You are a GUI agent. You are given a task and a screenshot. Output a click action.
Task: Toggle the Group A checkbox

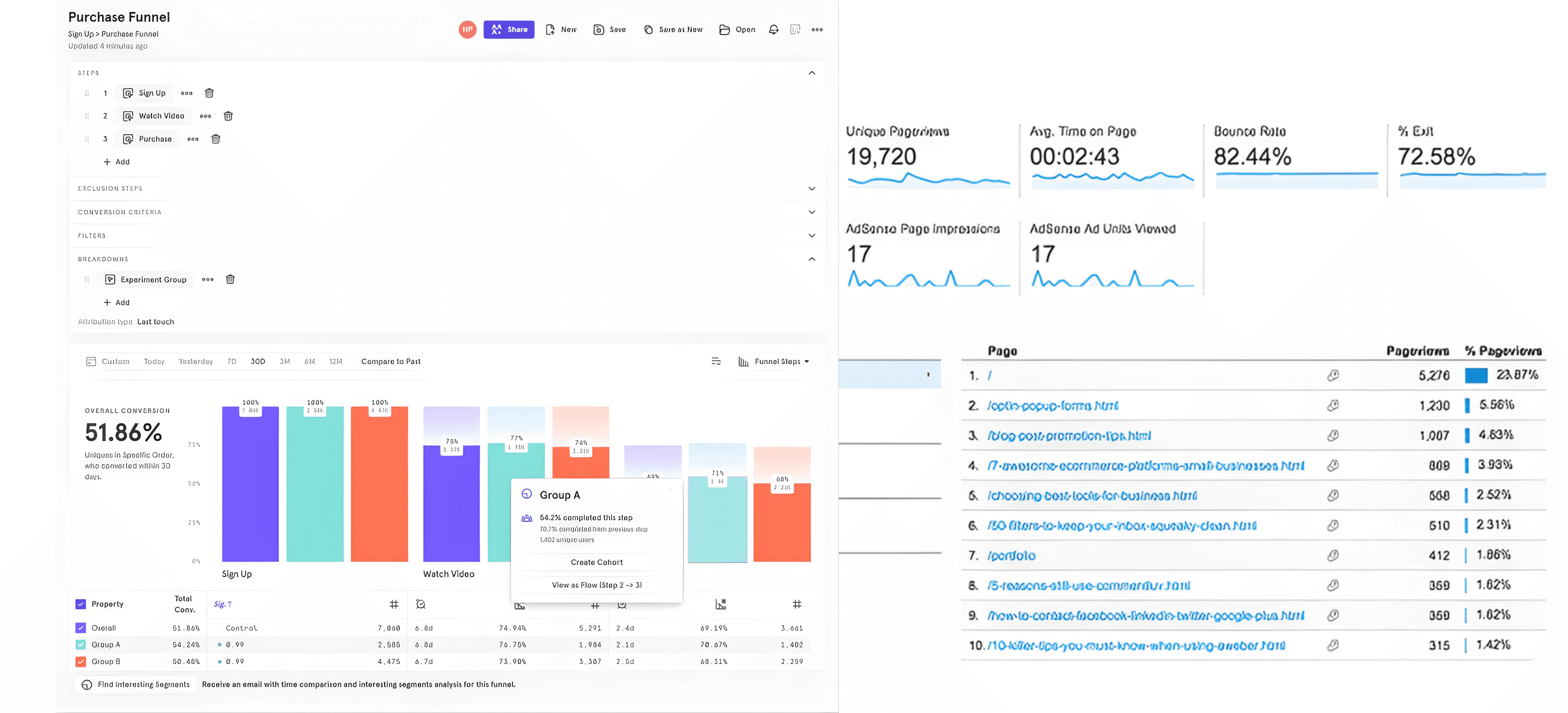(81, 644)
